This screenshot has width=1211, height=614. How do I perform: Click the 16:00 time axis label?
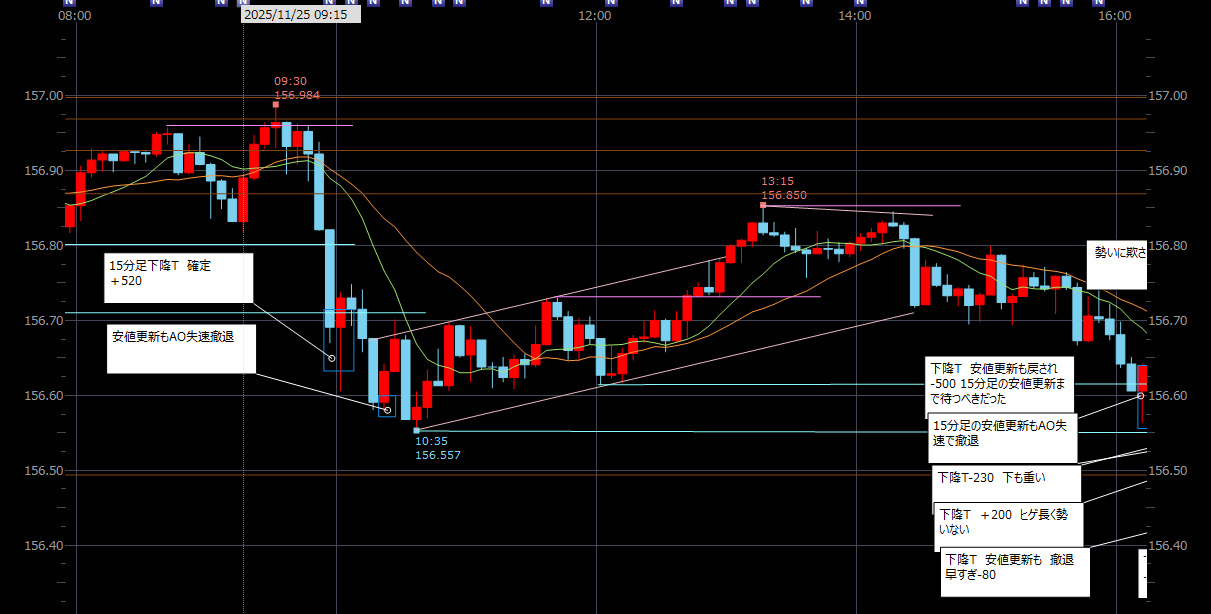pyautogui.click(x=1114, y=16)
